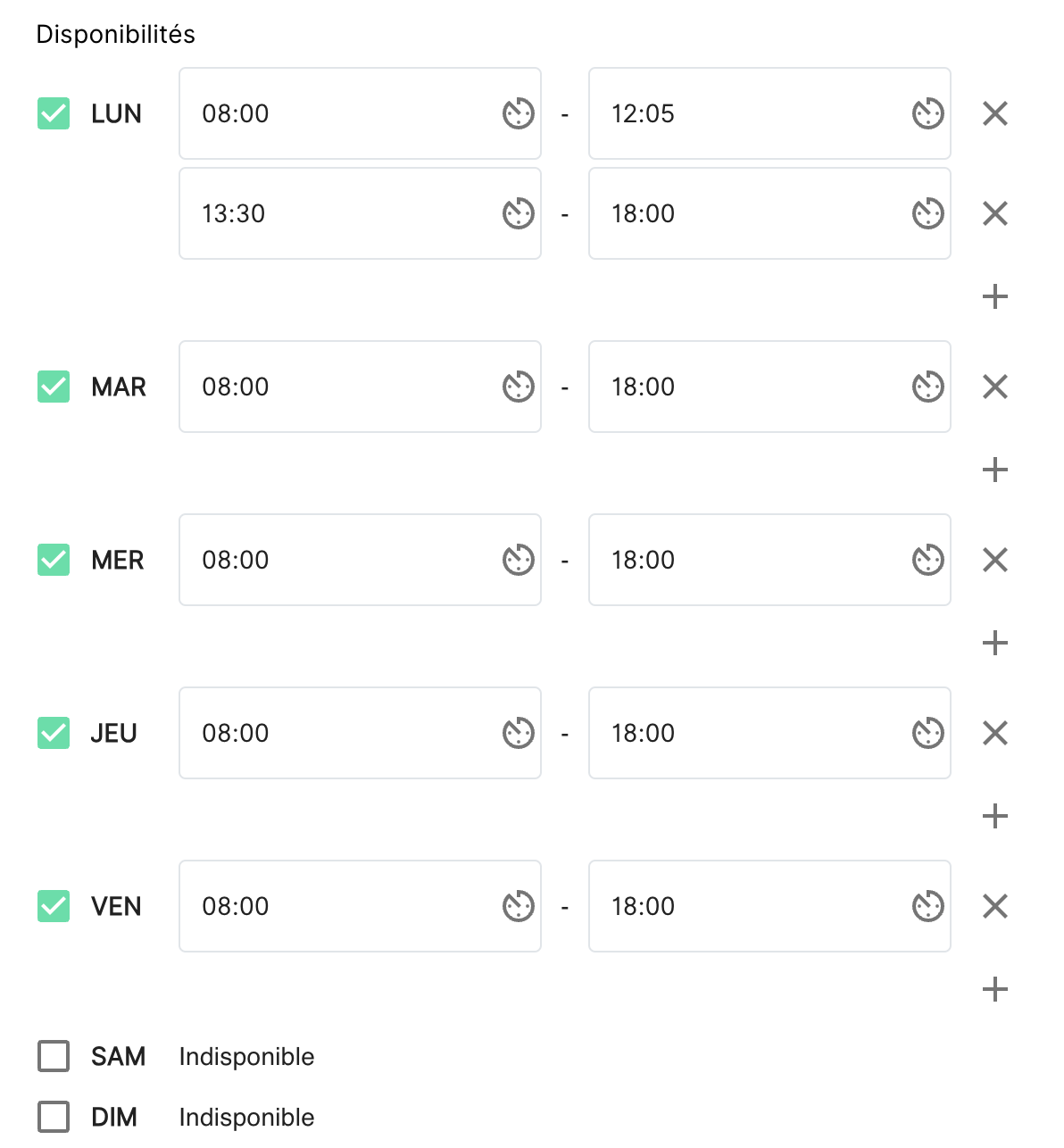Delete the Tuesday 08:00-18:00 slot
This screenshot has height=1148, width=1064.
tap(994, 387)
